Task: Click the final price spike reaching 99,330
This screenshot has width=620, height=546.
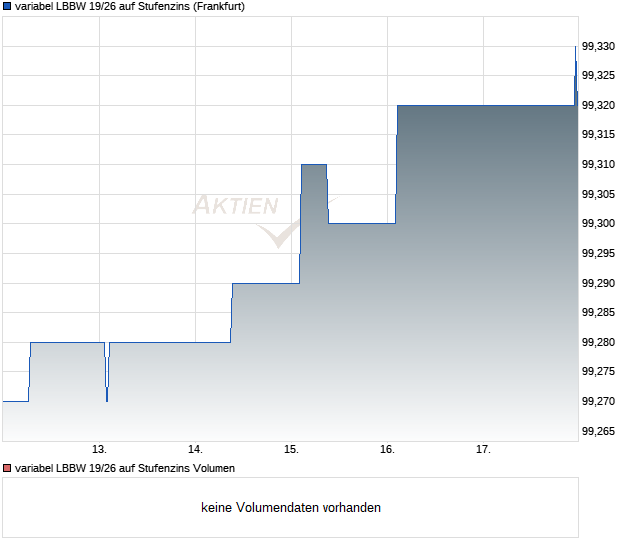Action: (576, 76)
